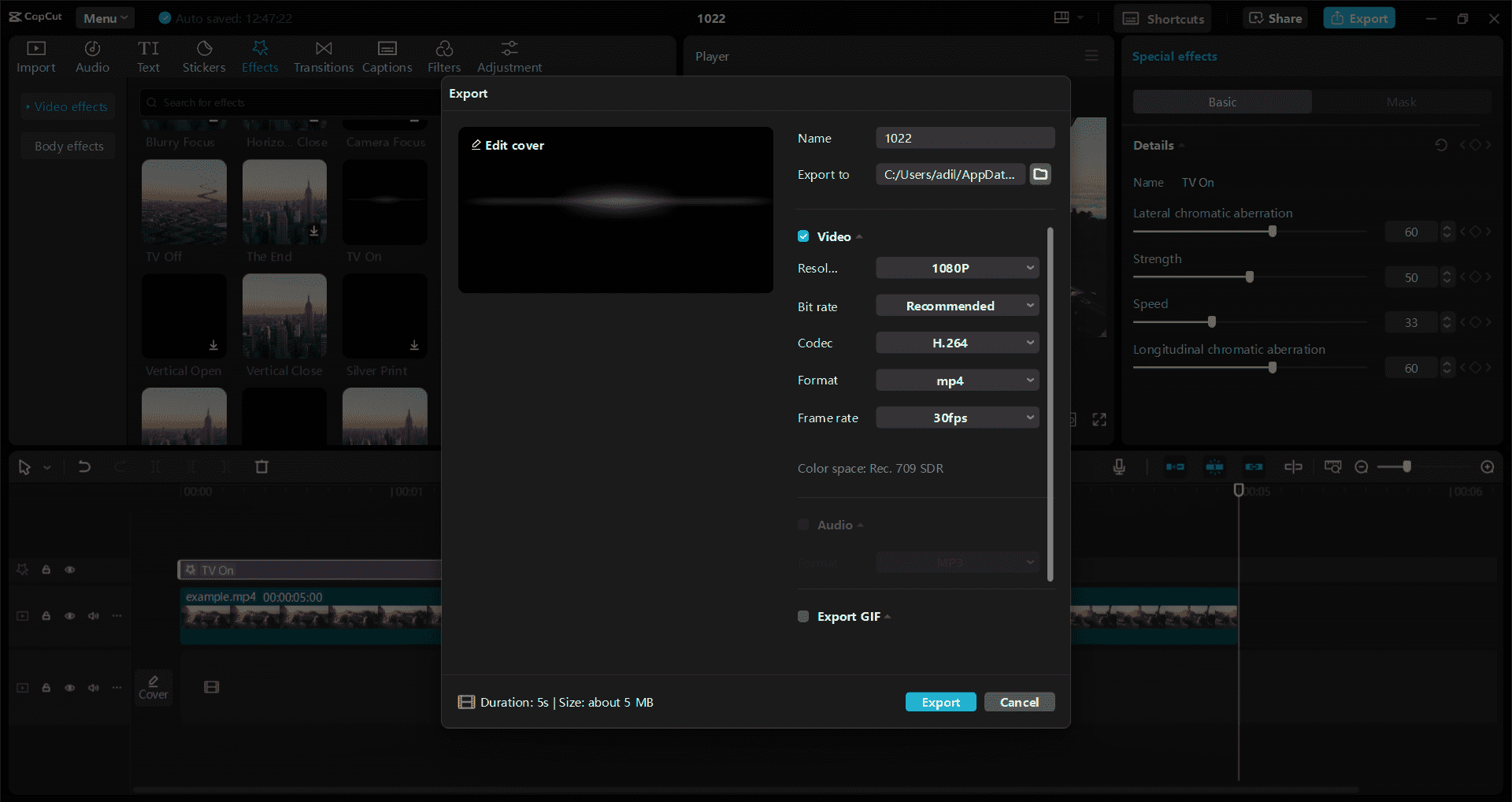Open the Audio tab

[92, 57]
